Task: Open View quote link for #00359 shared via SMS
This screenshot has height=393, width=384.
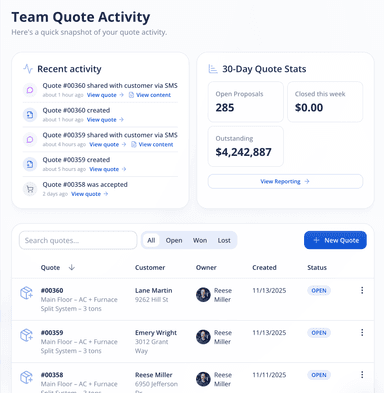Action: [x=108, y=144]
